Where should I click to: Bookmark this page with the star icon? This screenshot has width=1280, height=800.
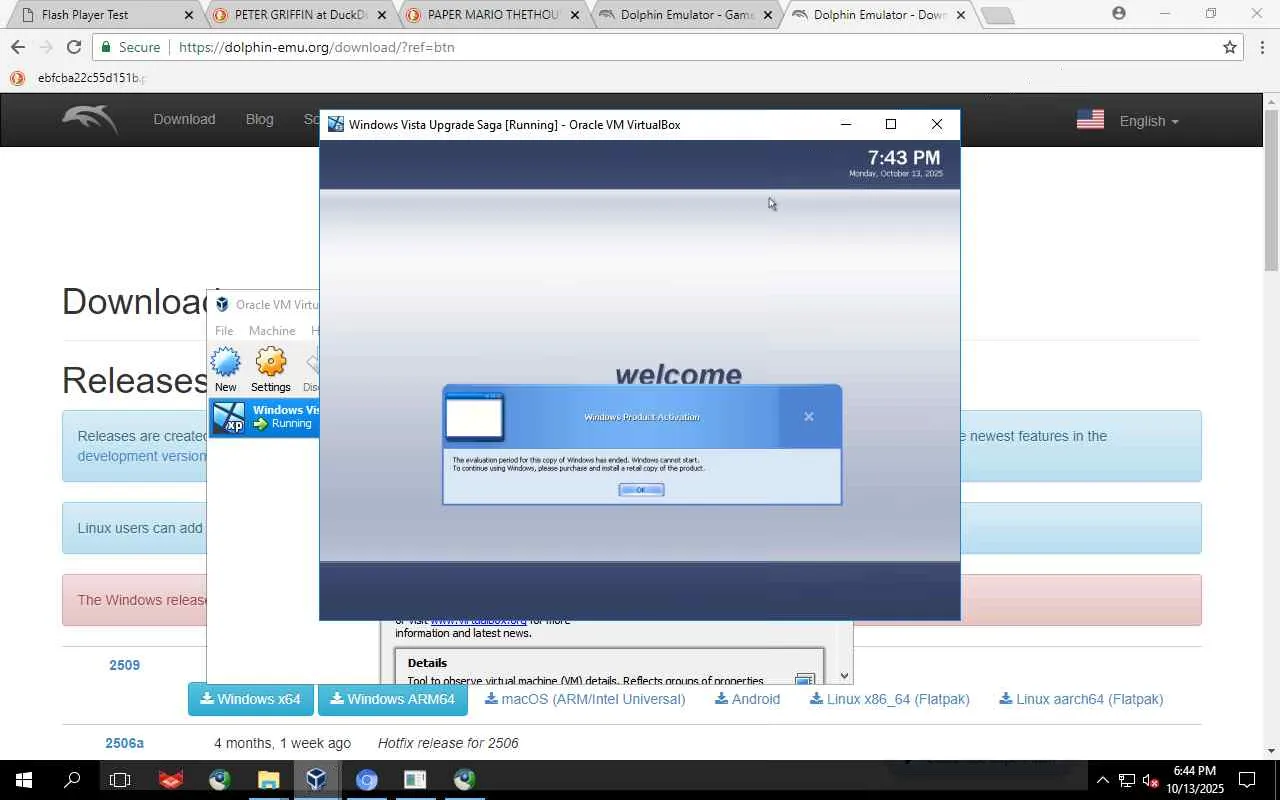tap(1230, 47)
